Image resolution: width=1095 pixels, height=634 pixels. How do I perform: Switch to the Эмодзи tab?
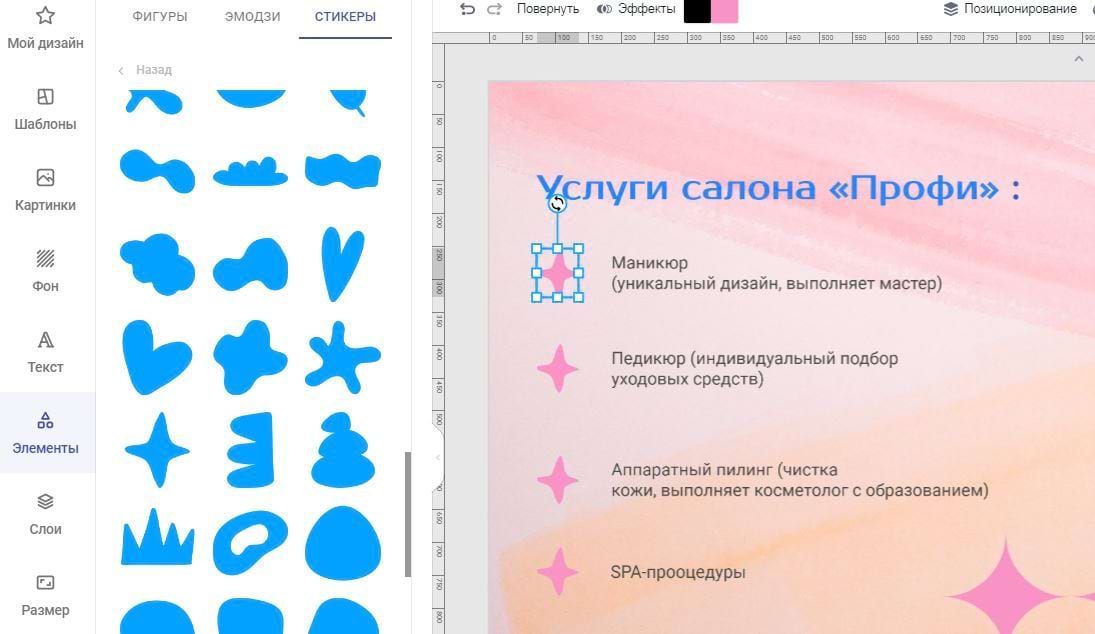click(x=252, y=17)
